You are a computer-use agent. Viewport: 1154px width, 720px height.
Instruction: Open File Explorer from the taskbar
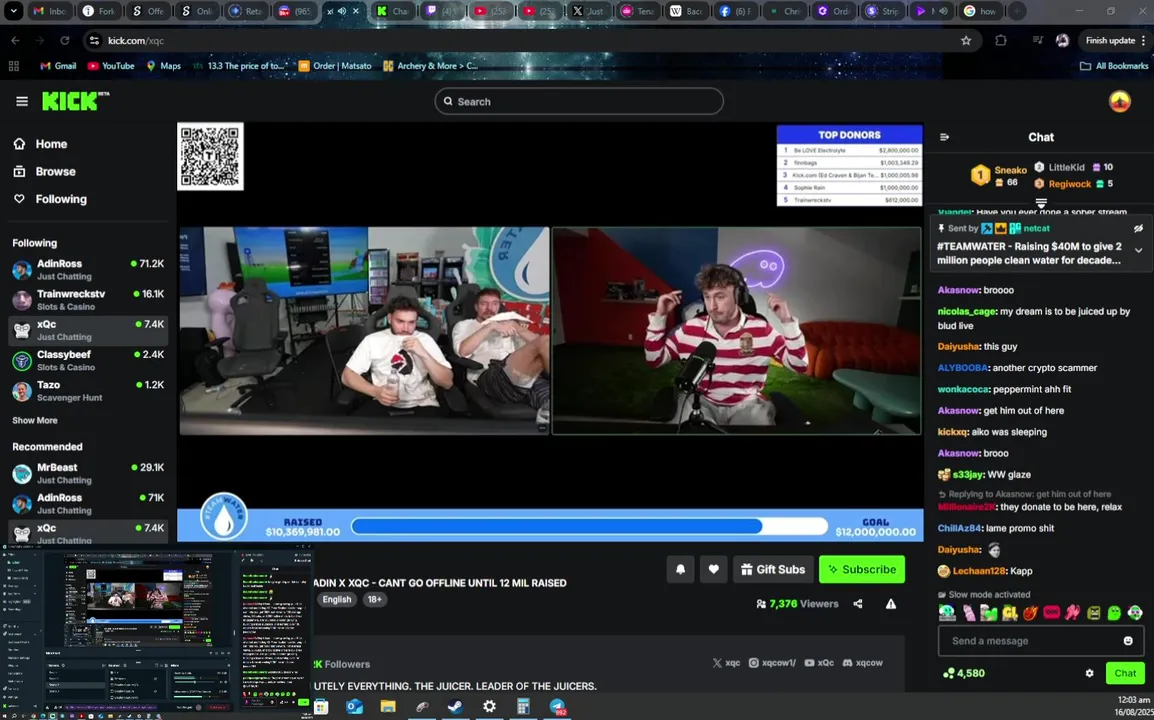[388, 707]
